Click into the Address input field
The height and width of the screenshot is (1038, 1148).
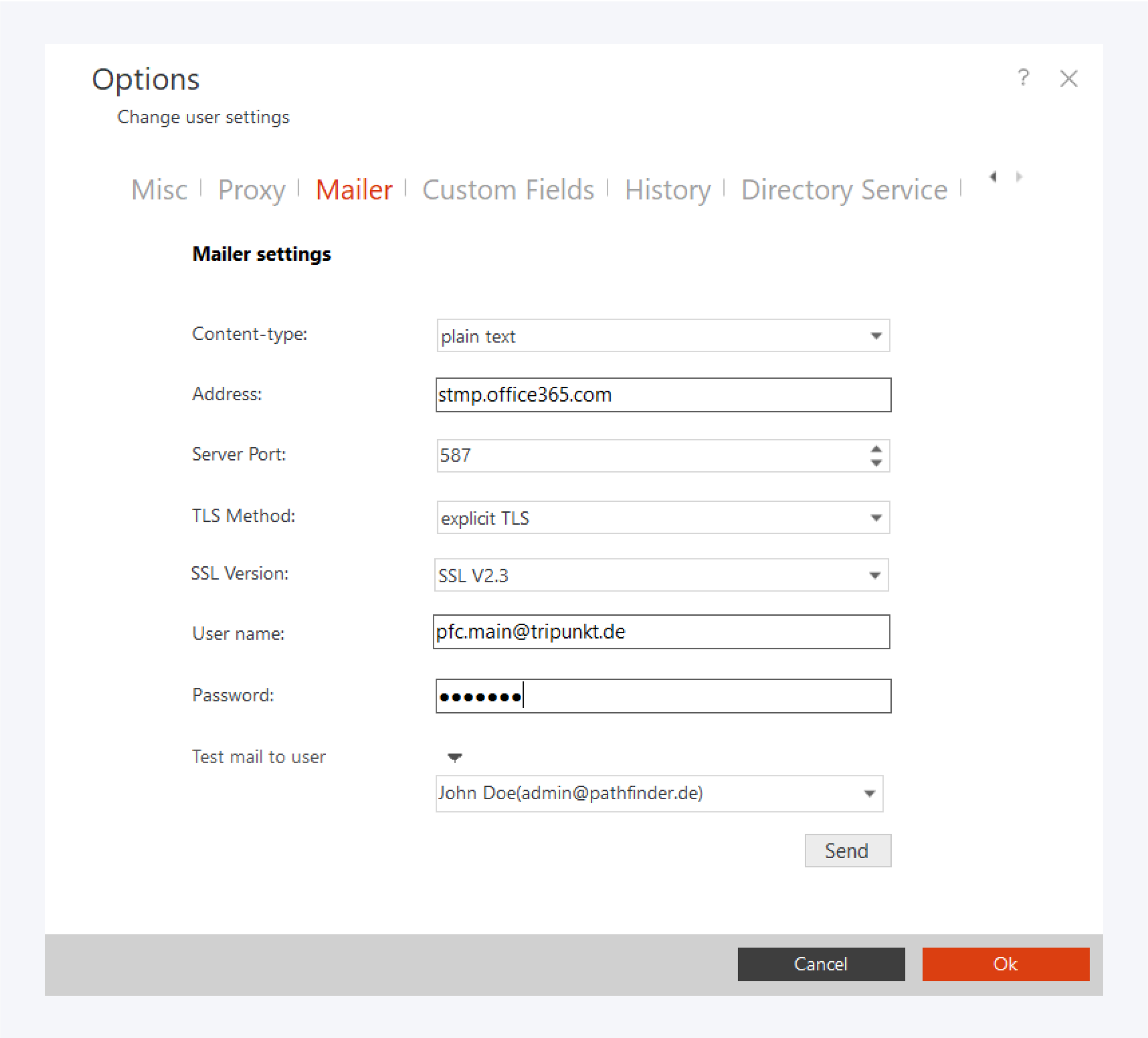(x=663, y=395)
